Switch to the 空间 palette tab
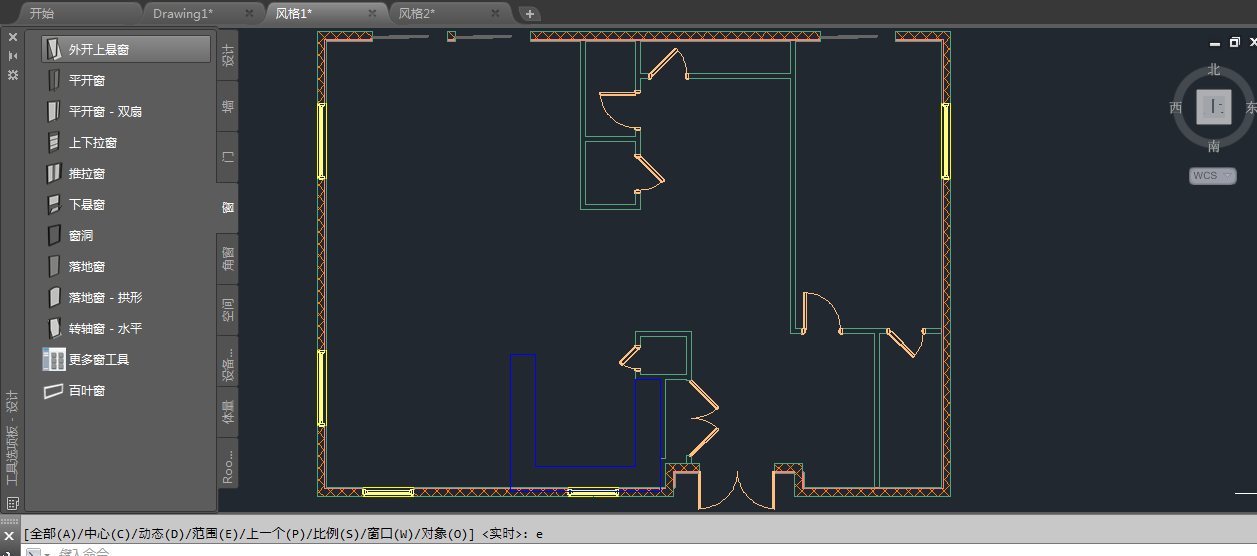The height and width of the screenshot is (556, 1257). tap(228, 310)
